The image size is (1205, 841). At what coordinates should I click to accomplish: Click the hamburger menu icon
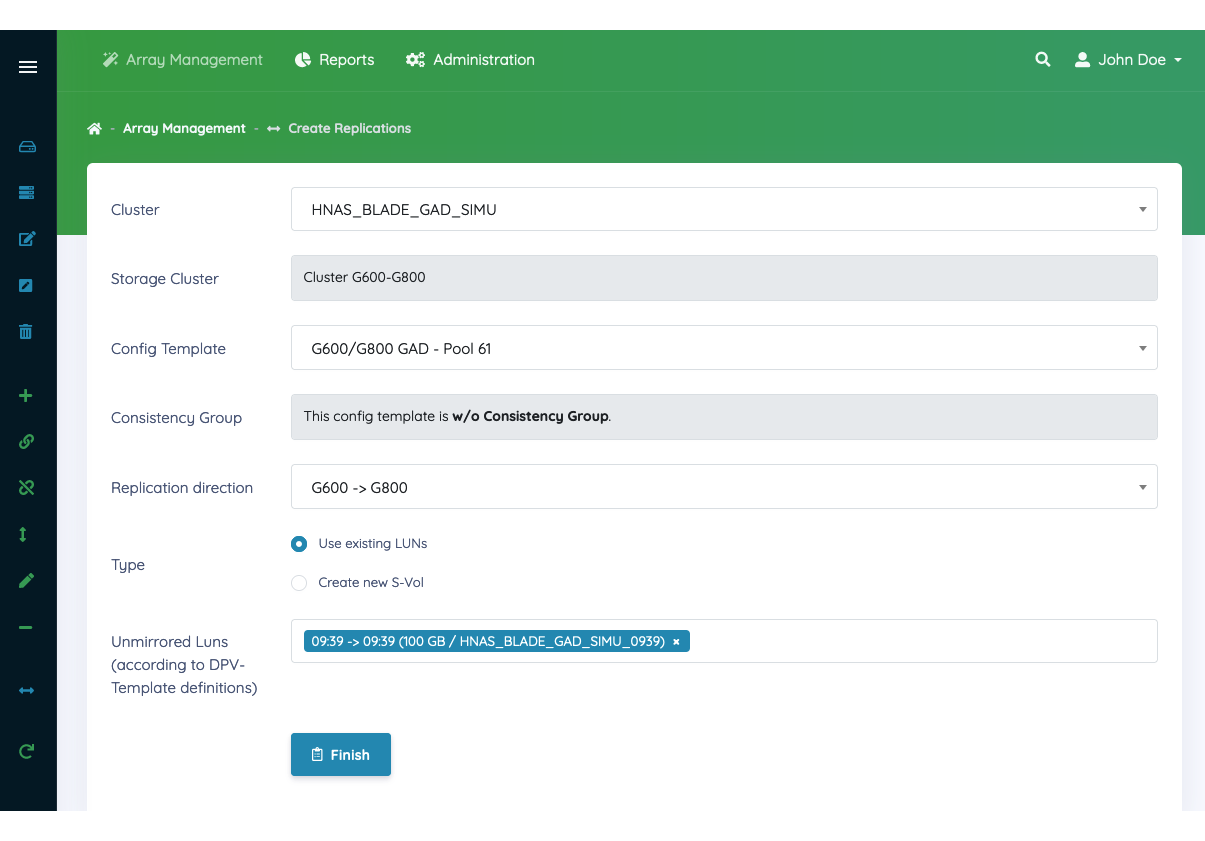(x=28, y=67)
